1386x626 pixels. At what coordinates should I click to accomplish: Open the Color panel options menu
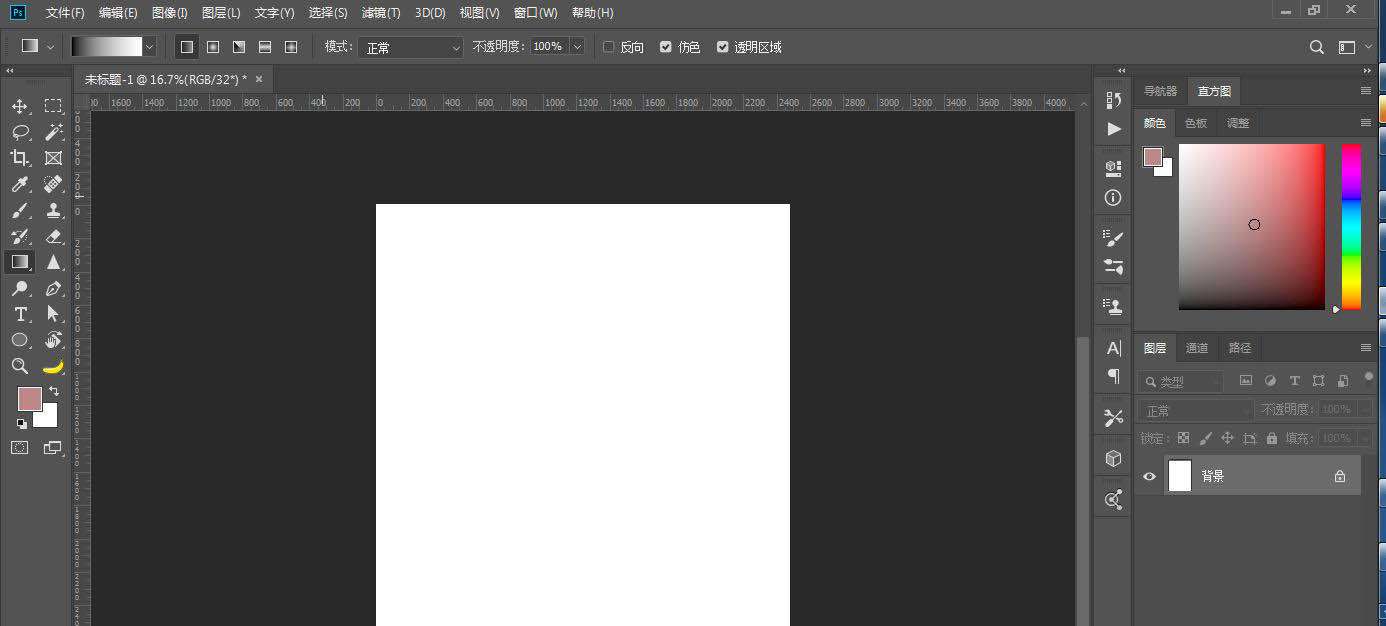[1366, 123]
